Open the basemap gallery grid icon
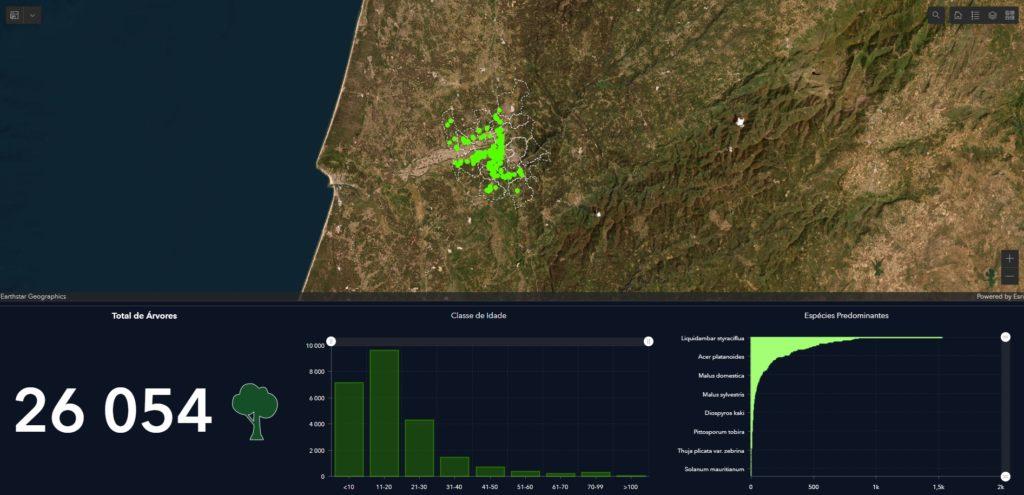The image size is (1024, 495). click(1010, 15)
